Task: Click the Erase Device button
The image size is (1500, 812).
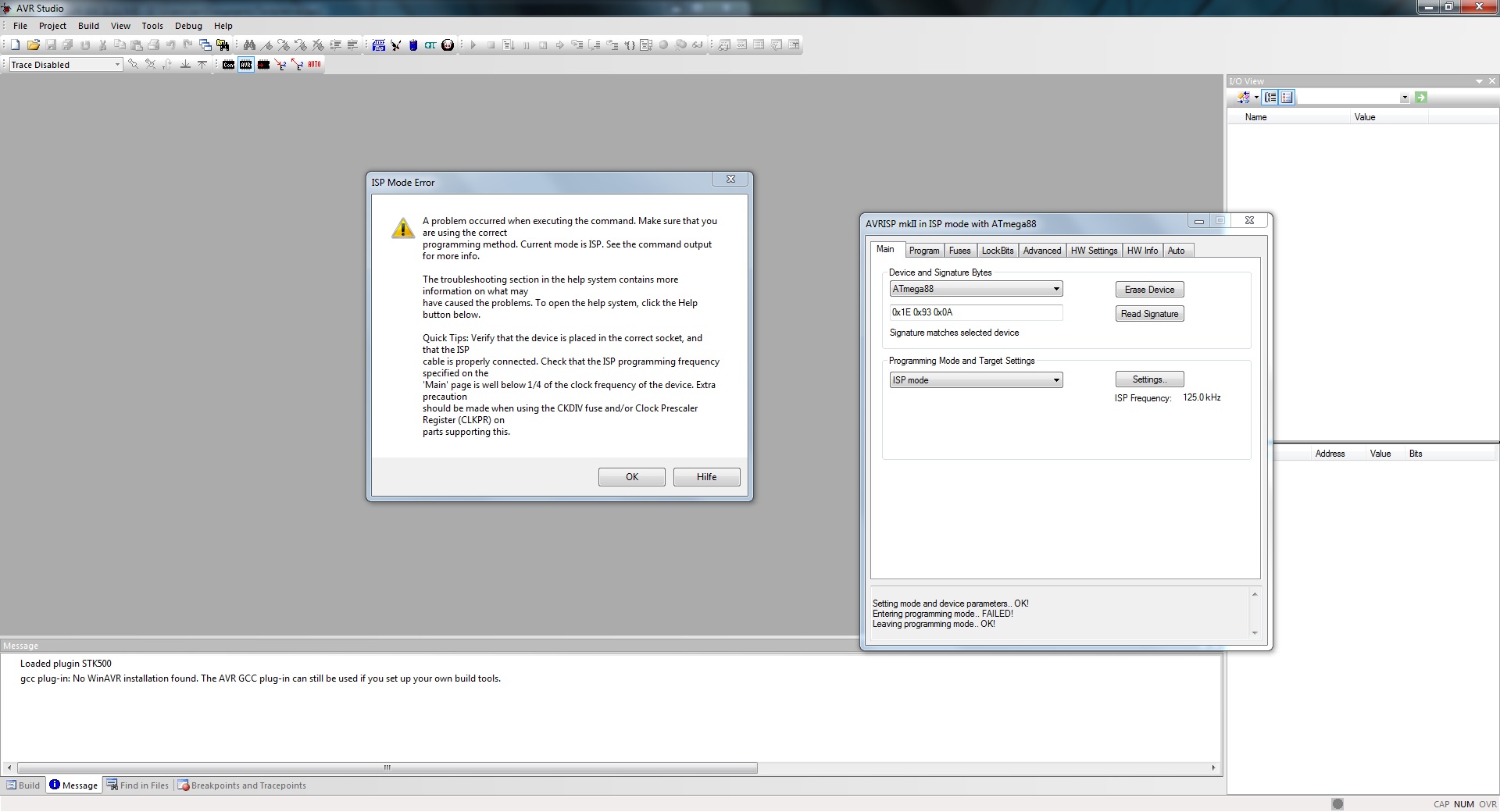Action: click(x=1149, y=290)
